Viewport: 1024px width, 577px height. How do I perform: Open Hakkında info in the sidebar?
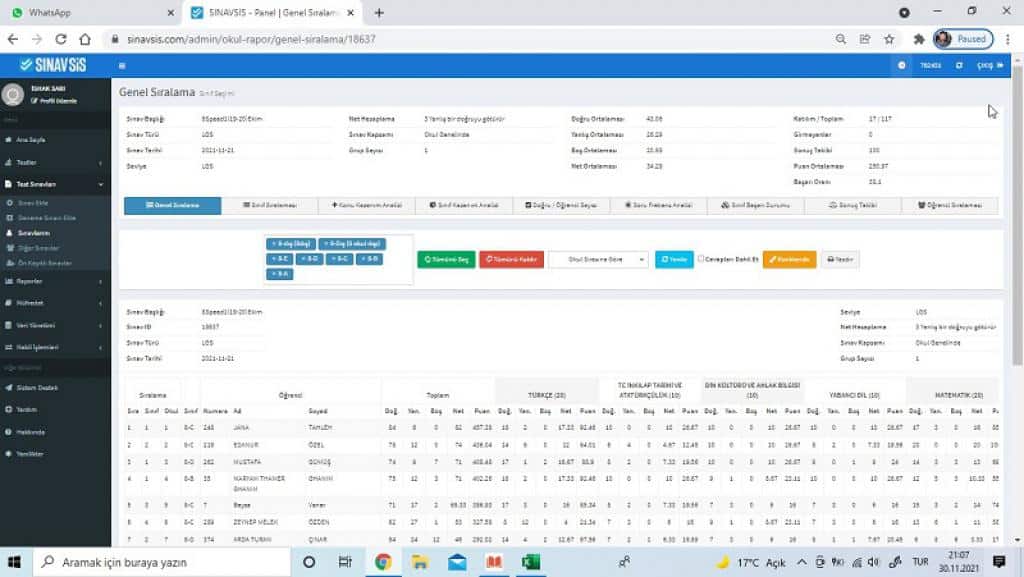pyautogui.click(x=30, y=431)
